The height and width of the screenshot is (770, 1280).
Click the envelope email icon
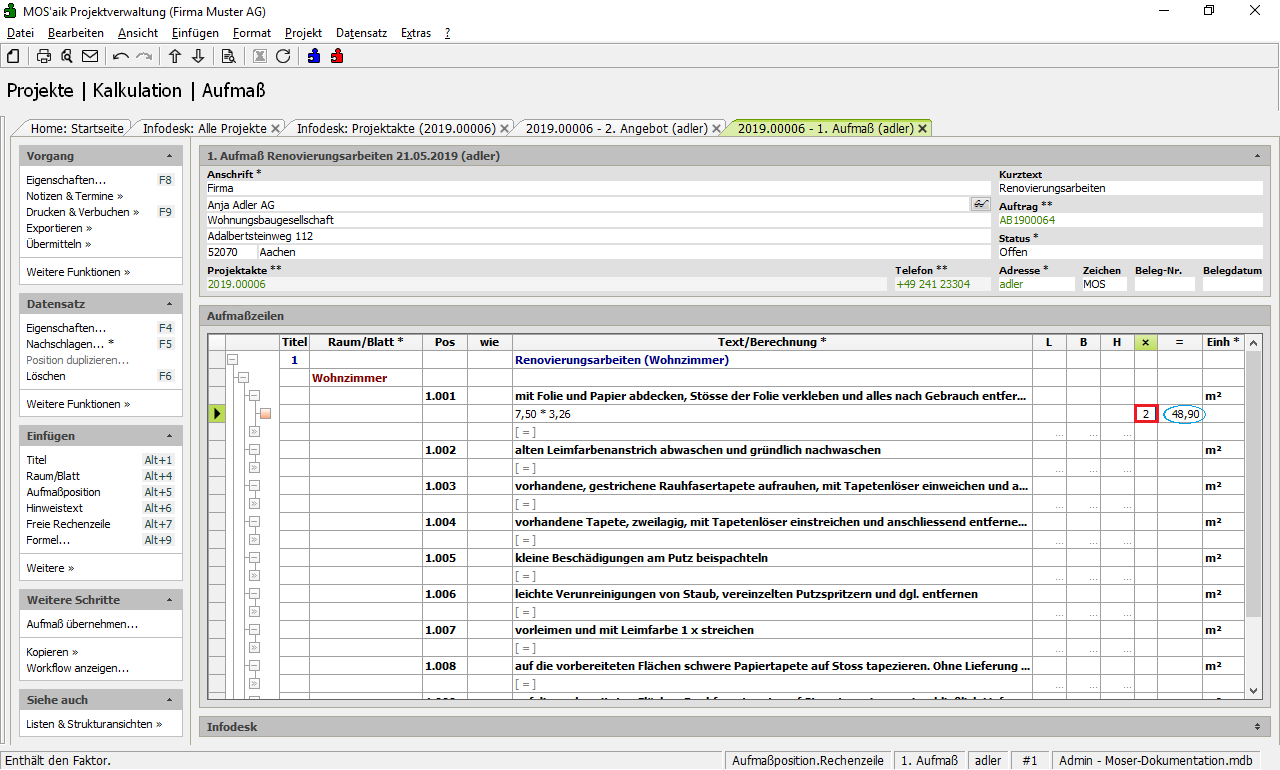(x=90, y=56)
